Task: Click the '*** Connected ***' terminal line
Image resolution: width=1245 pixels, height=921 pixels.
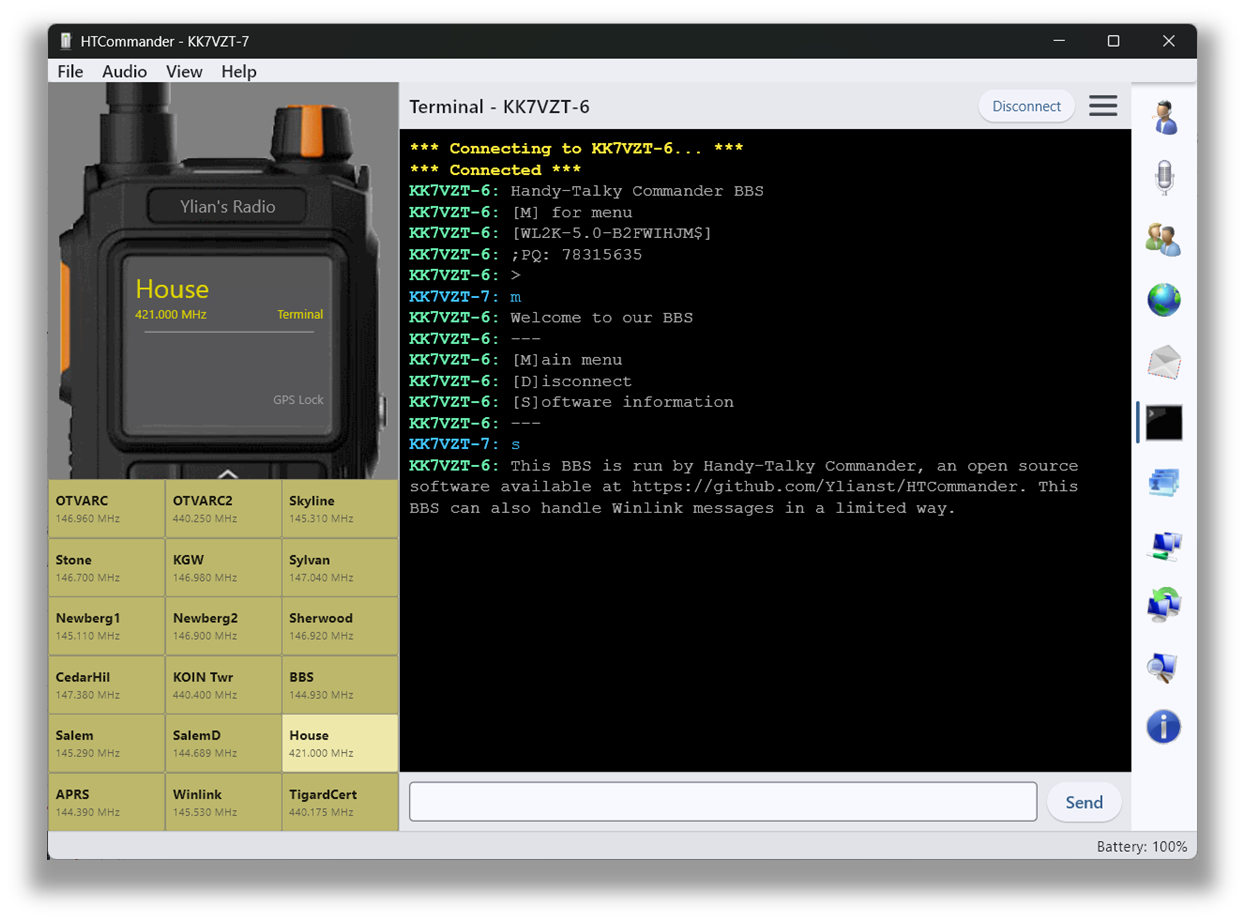Action: (x=495, y=170)
